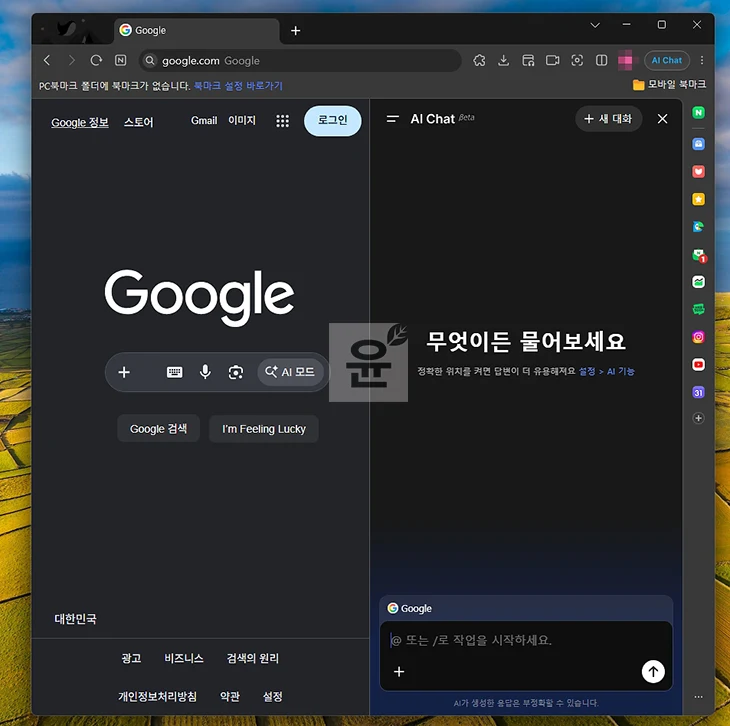Focus the AI Chat message input
This screenshot has width=730, height=726.
526,640
